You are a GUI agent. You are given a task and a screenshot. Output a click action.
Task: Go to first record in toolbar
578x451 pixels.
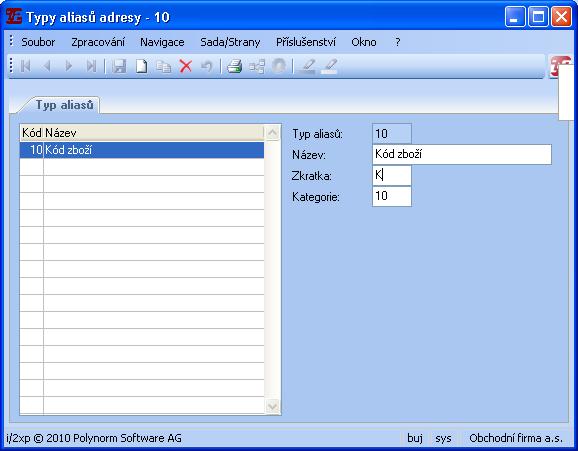click(x=25, y=66)
